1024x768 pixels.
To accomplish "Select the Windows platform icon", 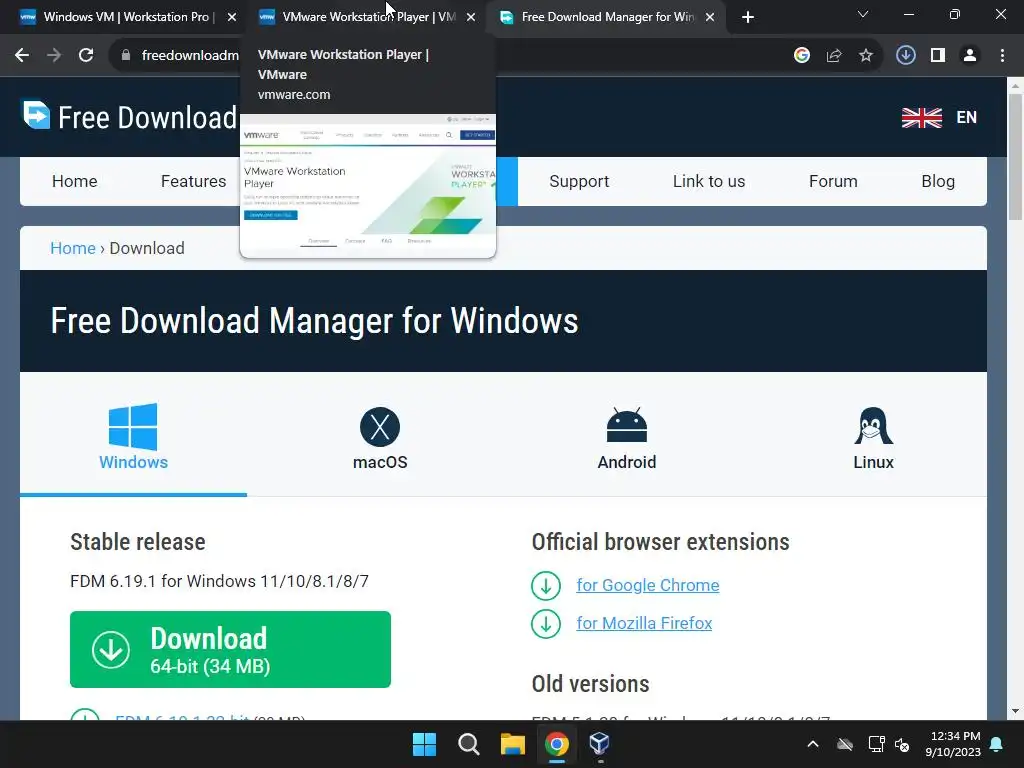I will [x=133, y=426].
